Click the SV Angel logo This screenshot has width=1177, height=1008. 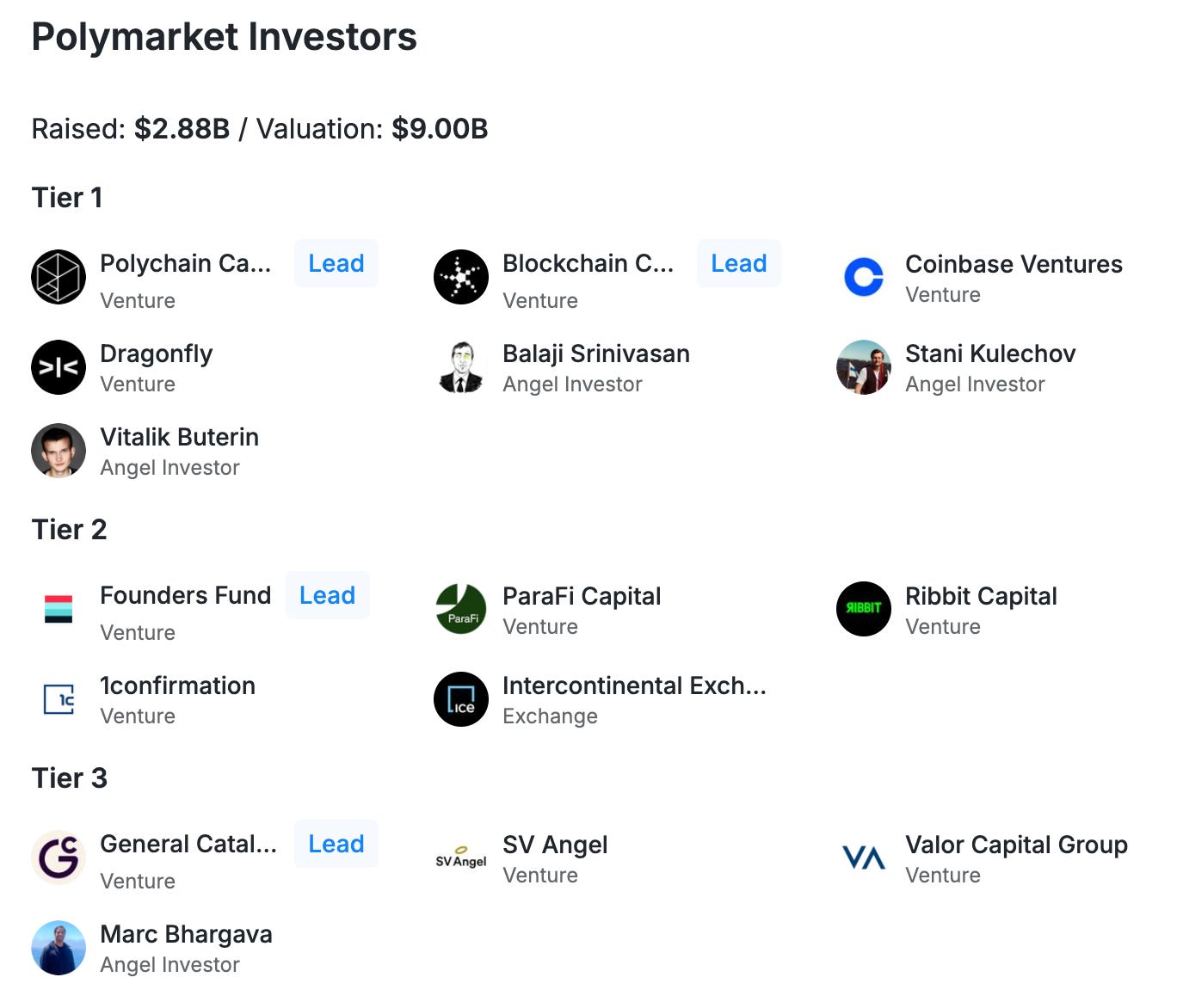point(461,857)
